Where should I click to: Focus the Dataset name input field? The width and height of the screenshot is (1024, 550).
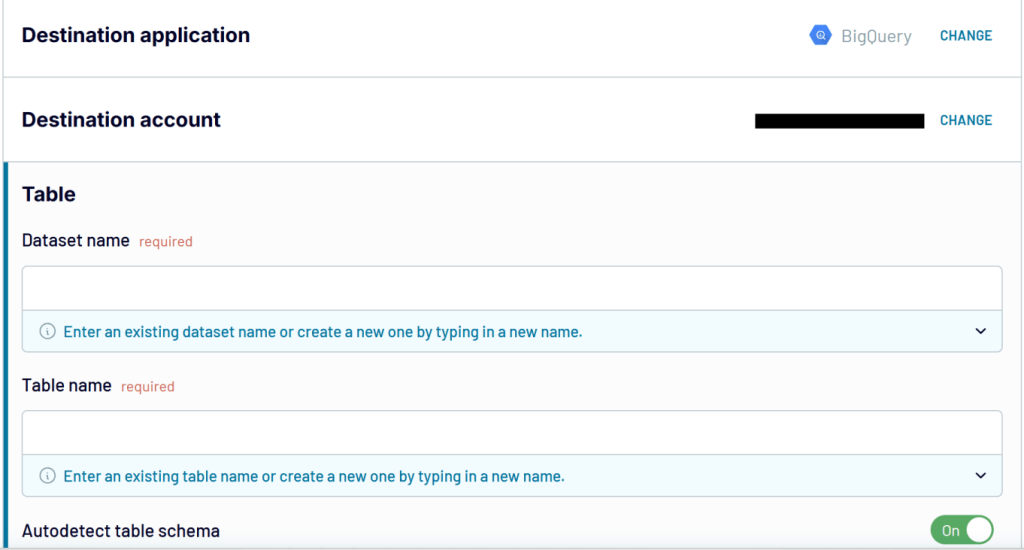point(512,288)
